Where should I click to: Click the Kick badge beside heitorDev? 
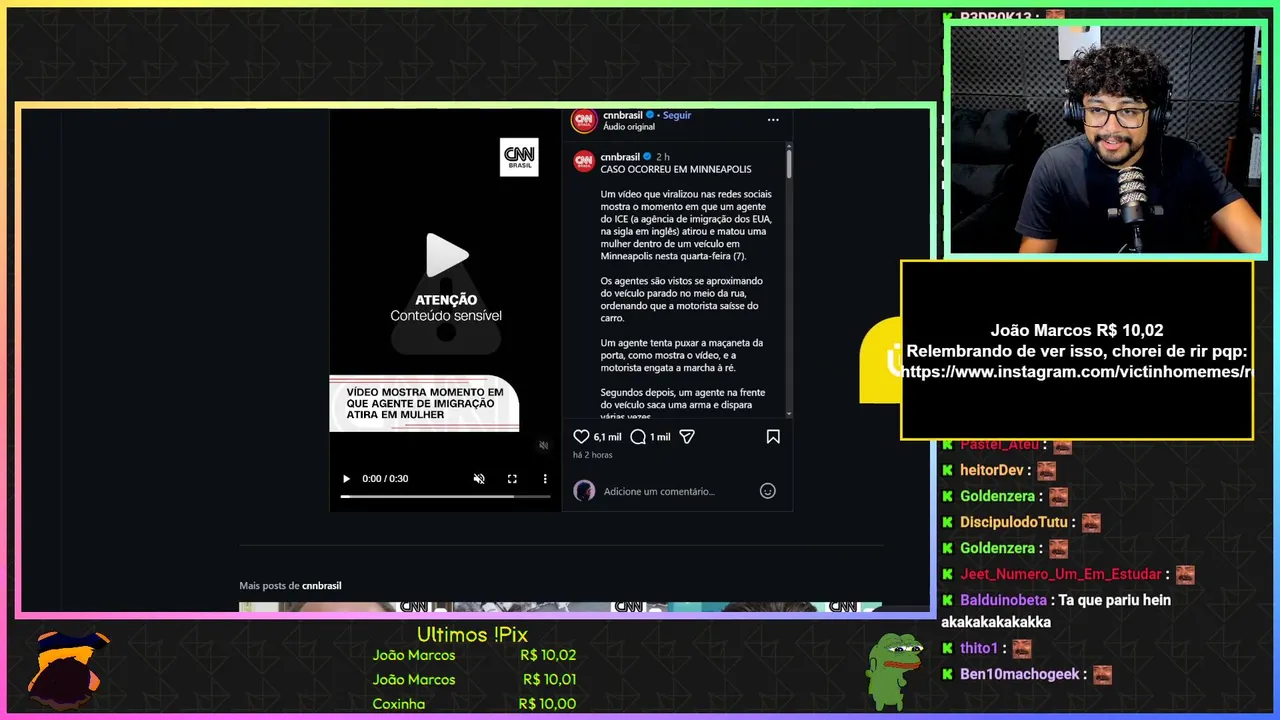pyautogui.click(x=947, y=470)
